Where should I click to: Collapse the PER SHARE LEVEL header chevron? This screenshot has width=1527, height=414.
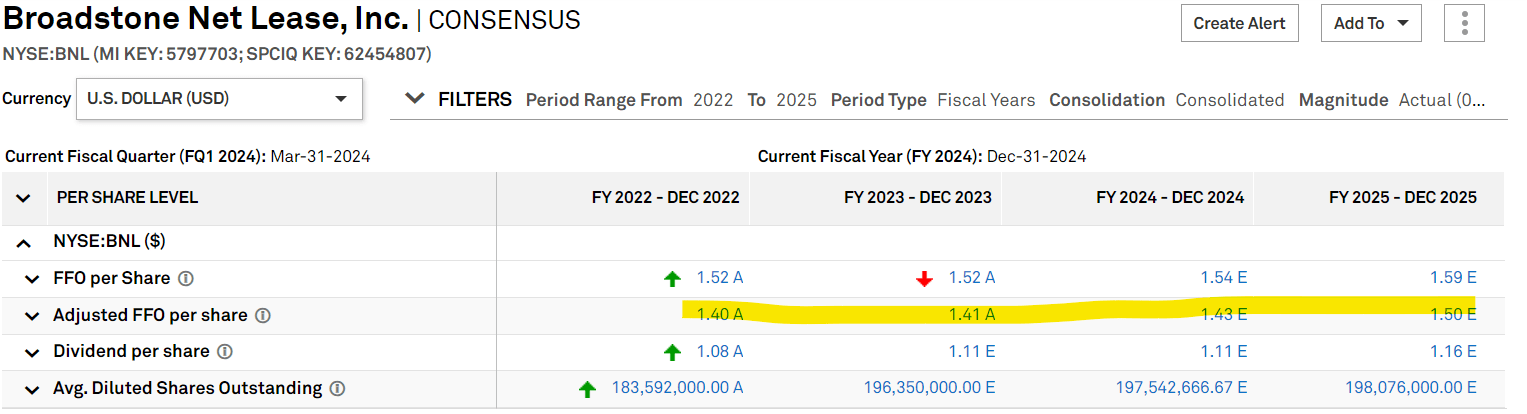(x=23, y=198)
